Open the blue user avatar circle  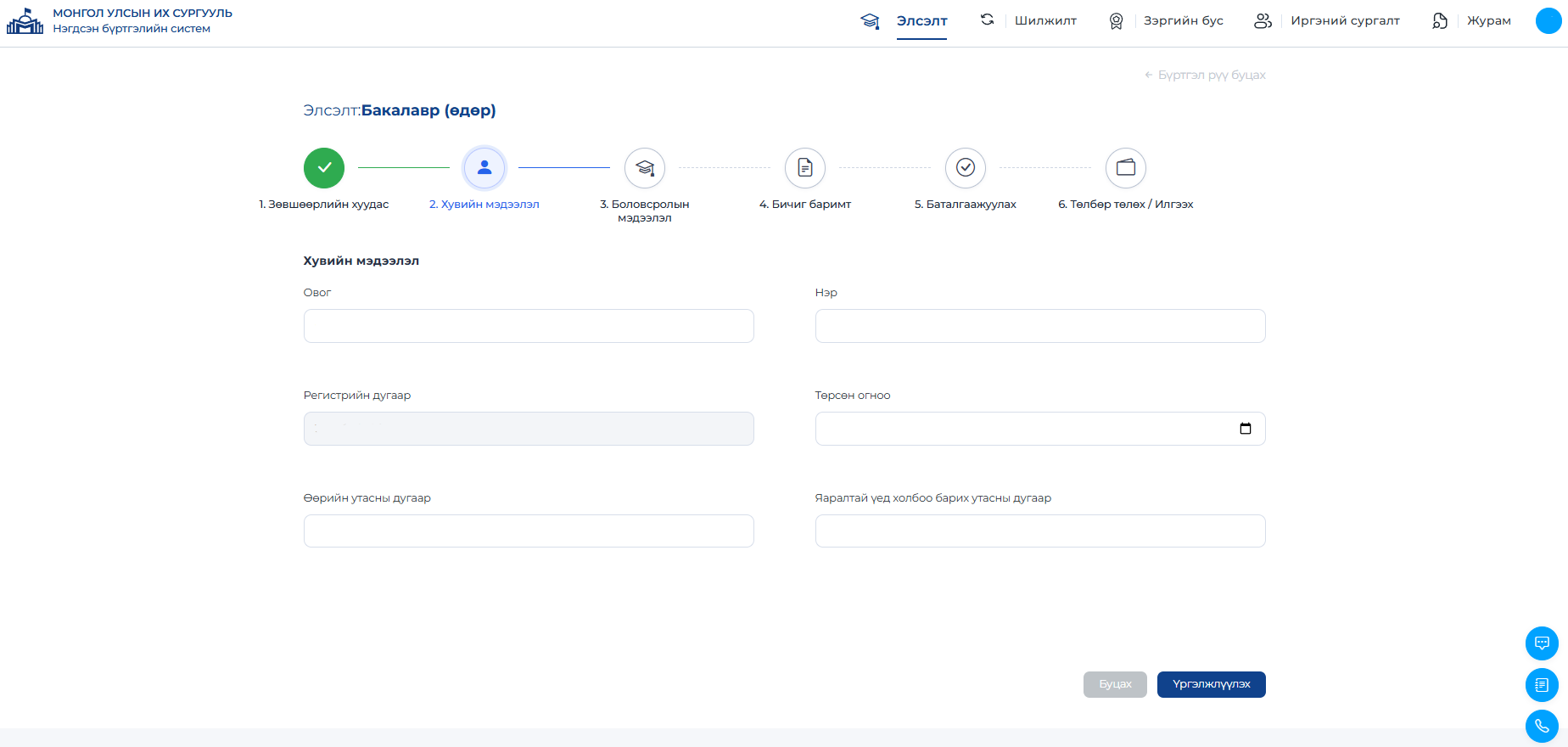pos(1548,21)
